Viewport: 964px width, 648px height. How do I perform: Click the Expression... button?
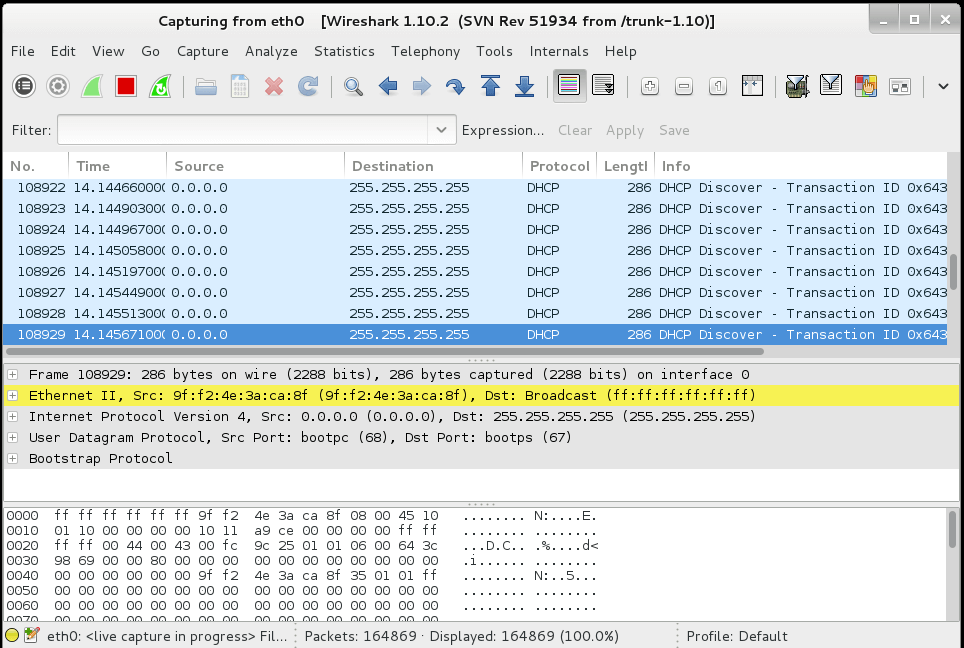pyautogui.click(x=503, y=130)
